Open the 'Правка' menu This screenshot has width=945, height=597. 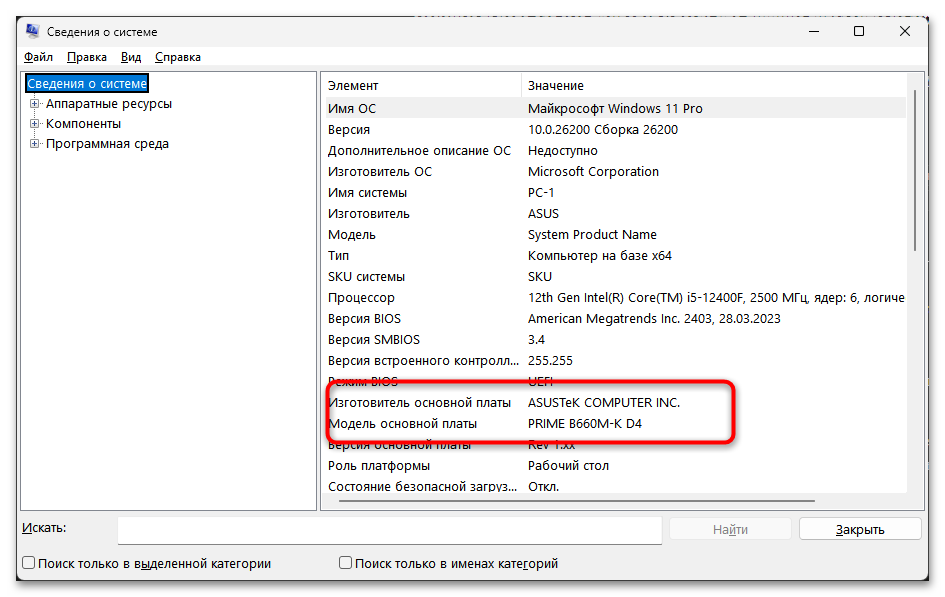[x=87, y=57]
